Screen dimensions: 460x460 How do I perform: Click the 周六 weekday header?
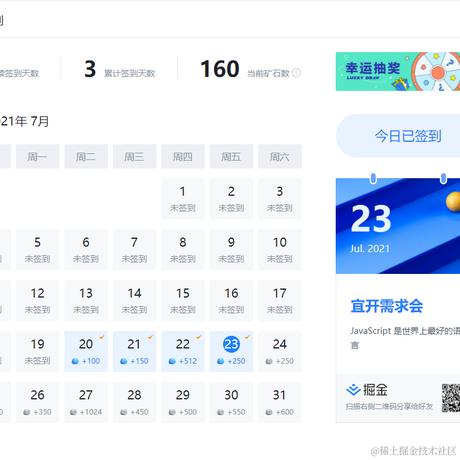(280, 156)
